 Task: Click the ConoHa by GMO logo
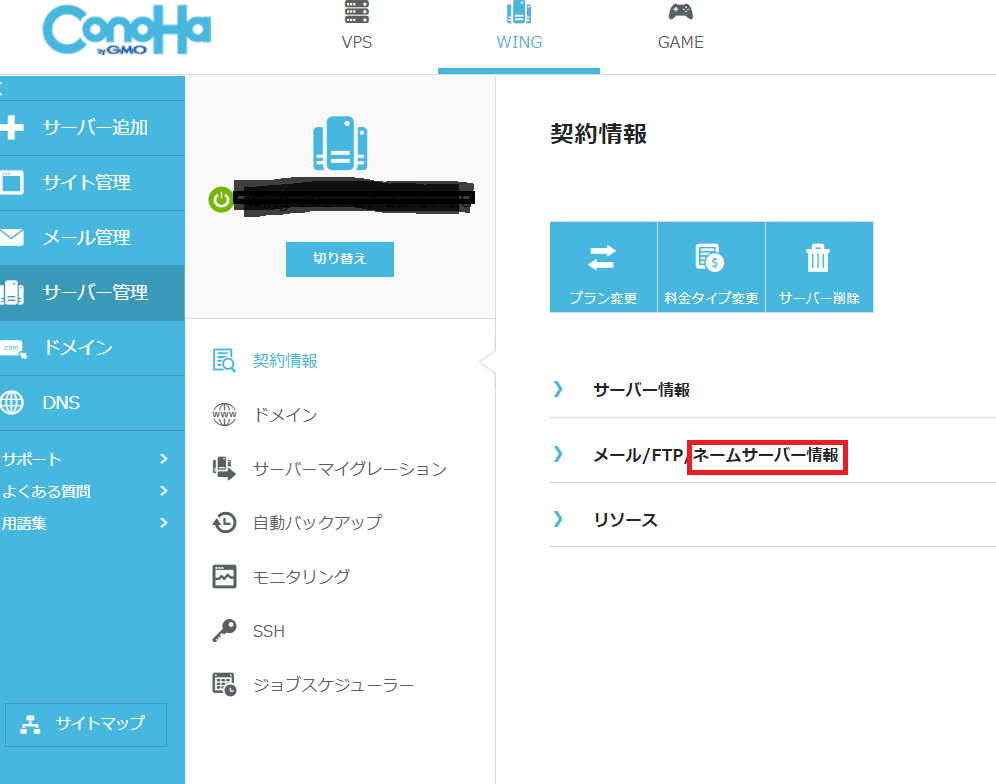(x=126, y=30)
